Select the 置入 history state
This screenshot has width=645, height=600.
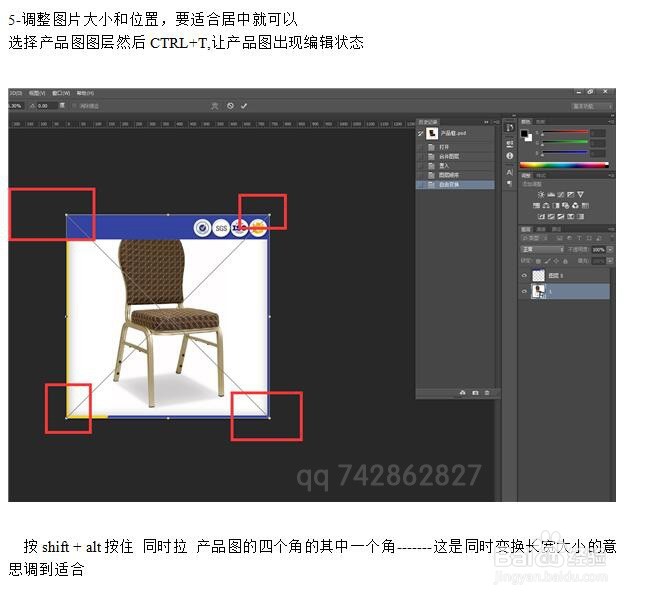(x=455, y=166)
